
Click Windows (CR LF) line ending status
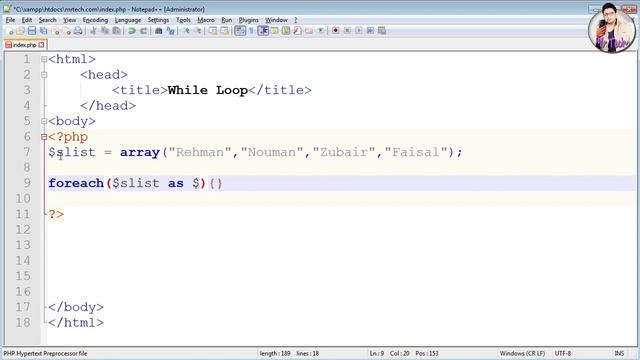(522, 353)
